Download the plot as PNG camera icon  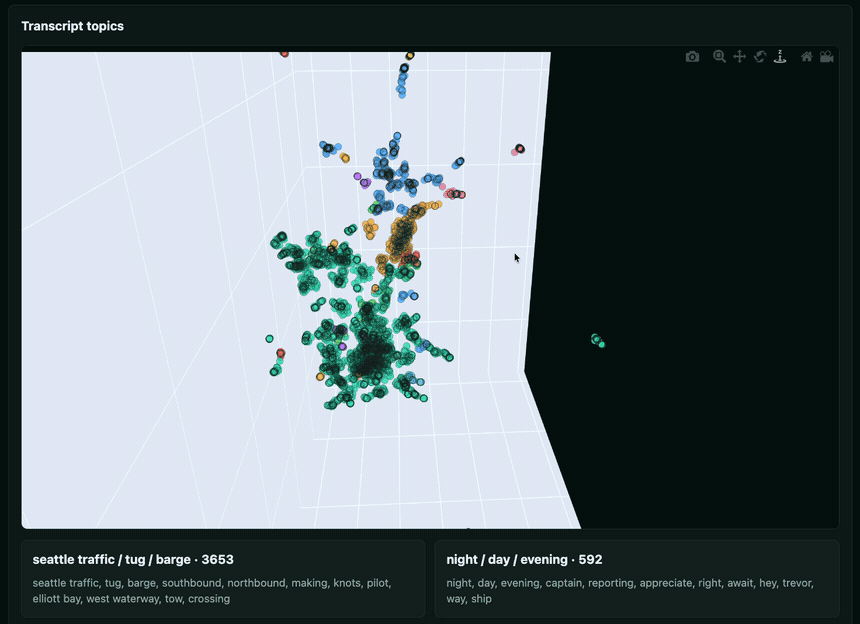point(692,56)
